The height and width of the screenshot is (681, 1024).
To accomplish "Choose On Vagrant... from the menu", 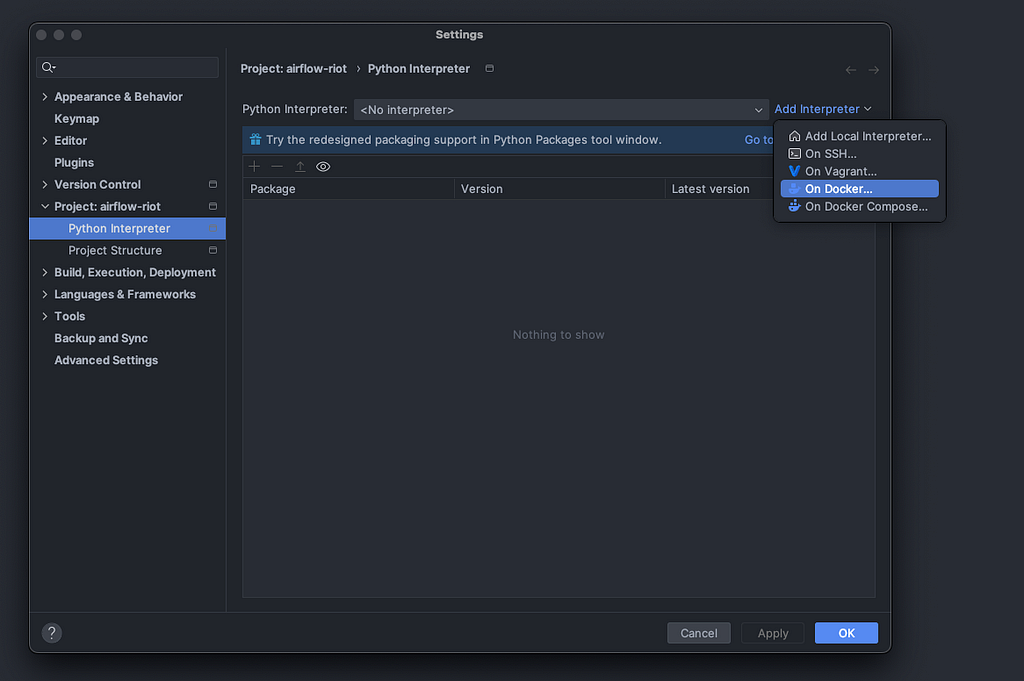I will [859, 171].
